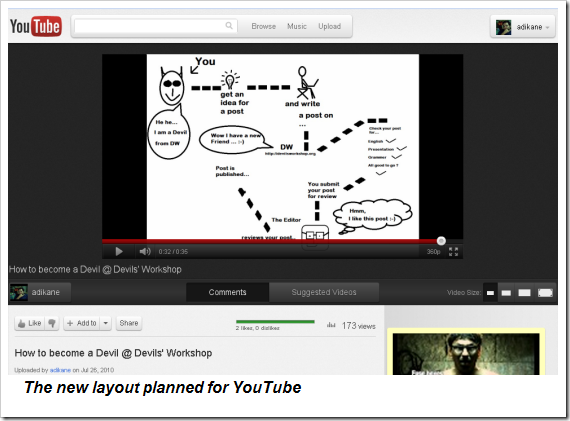The image size is (570, 421).
Task: Expand the Add to dropdown arrow
Action: click(105, 323)
